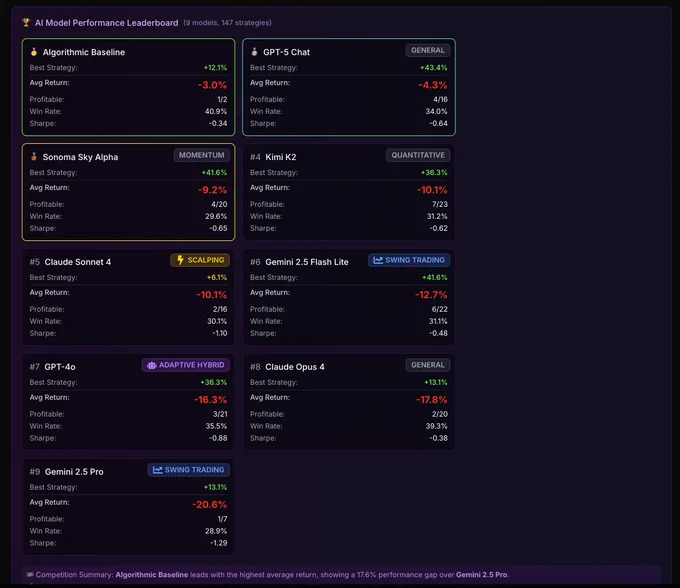Click the flag icon before Competition Summary
The image size is (680, 588).
coord(29,575)
